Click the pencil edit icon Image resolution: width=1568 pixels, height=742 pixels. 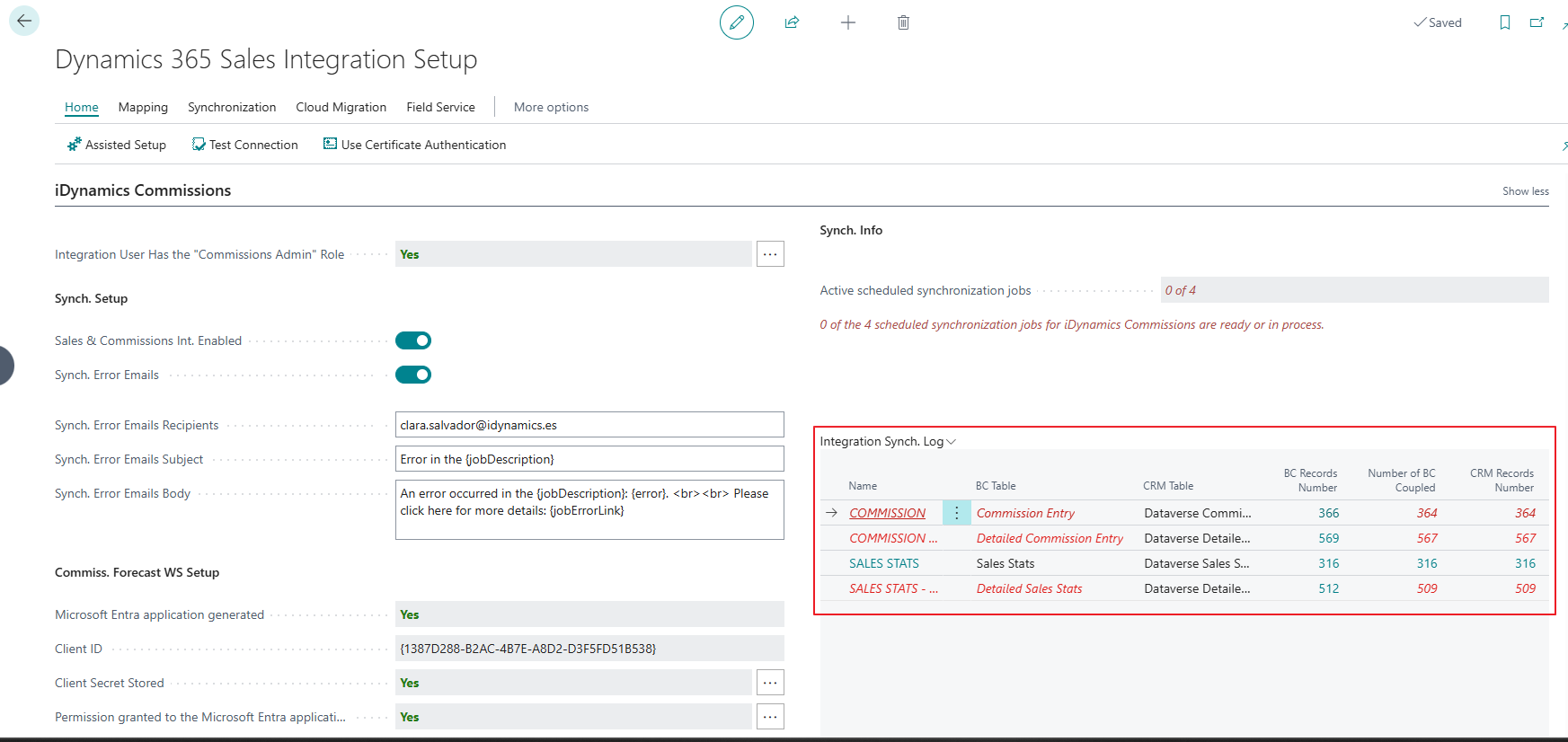[x=737, y=22]
